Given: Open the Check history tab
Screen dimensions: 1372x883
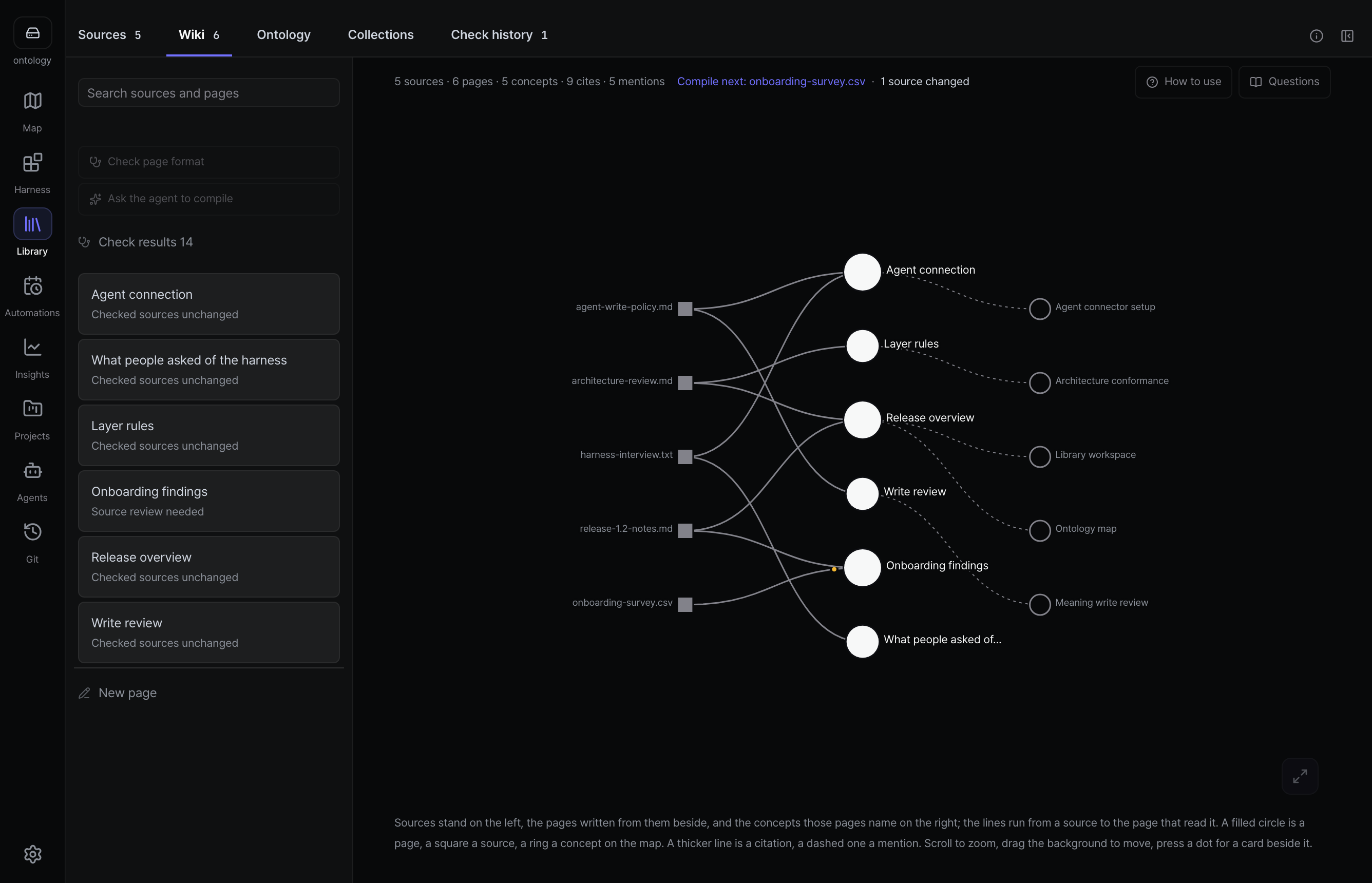Looking at the screenshot, I should point(499,34).
